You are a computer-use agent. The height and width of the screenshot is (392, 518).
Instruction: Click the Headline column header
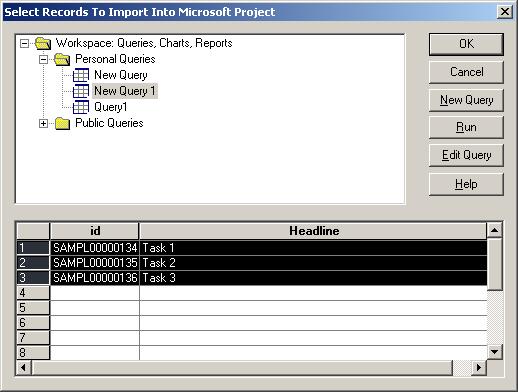313,231
